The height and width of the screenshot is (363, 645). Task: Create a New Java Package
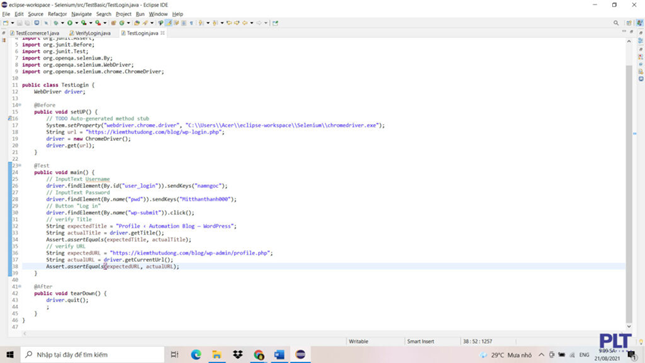(113, 23)
